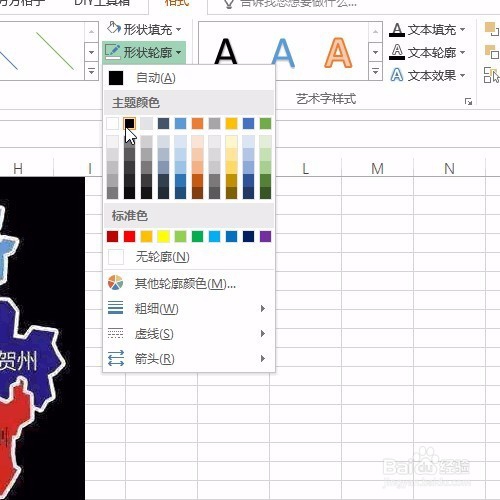Click the Selection Pane icon
500x500 pixels.
tap(491, 75)
